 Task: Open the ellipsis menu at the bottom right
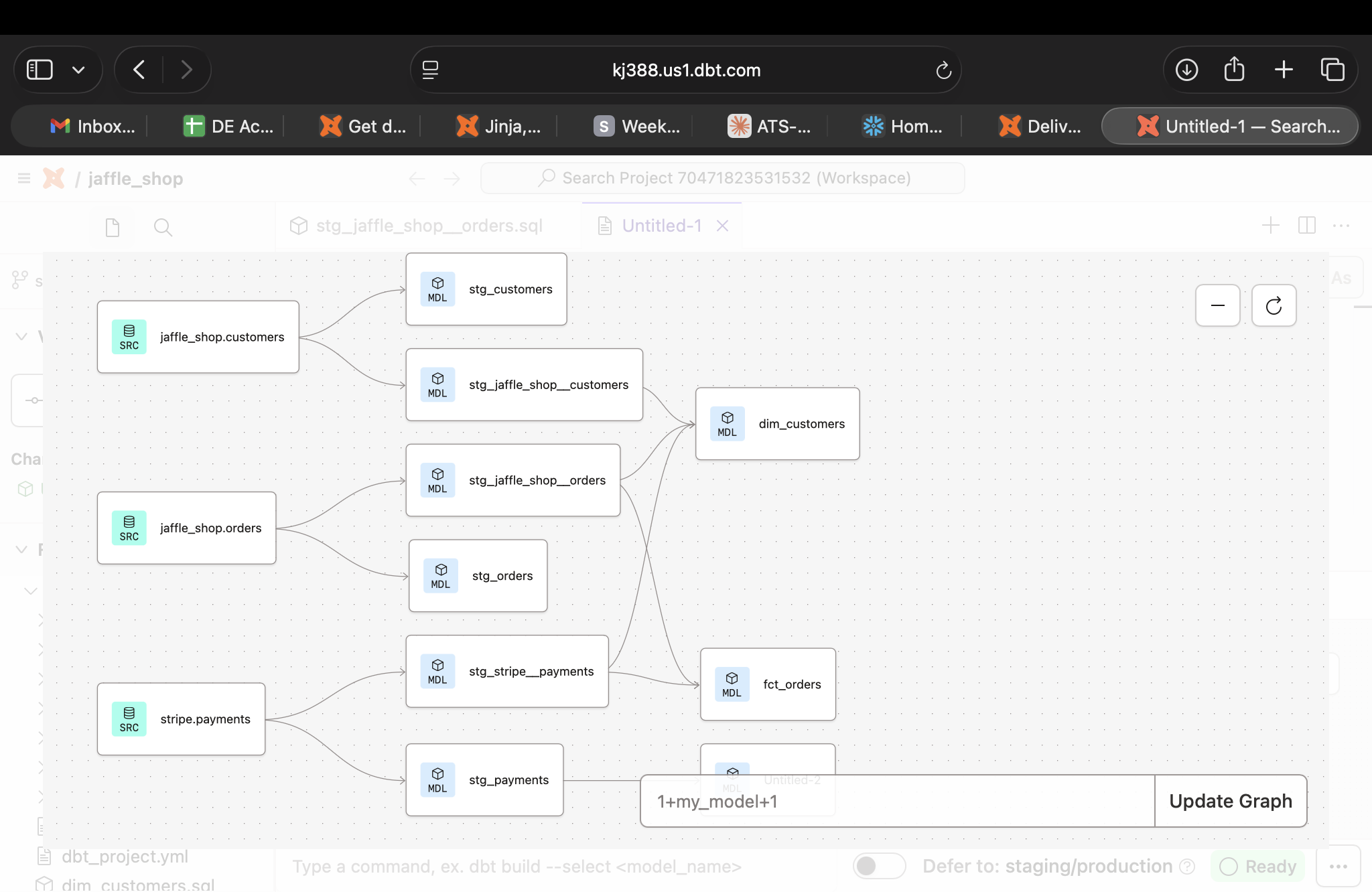[x=1341, y=866]
